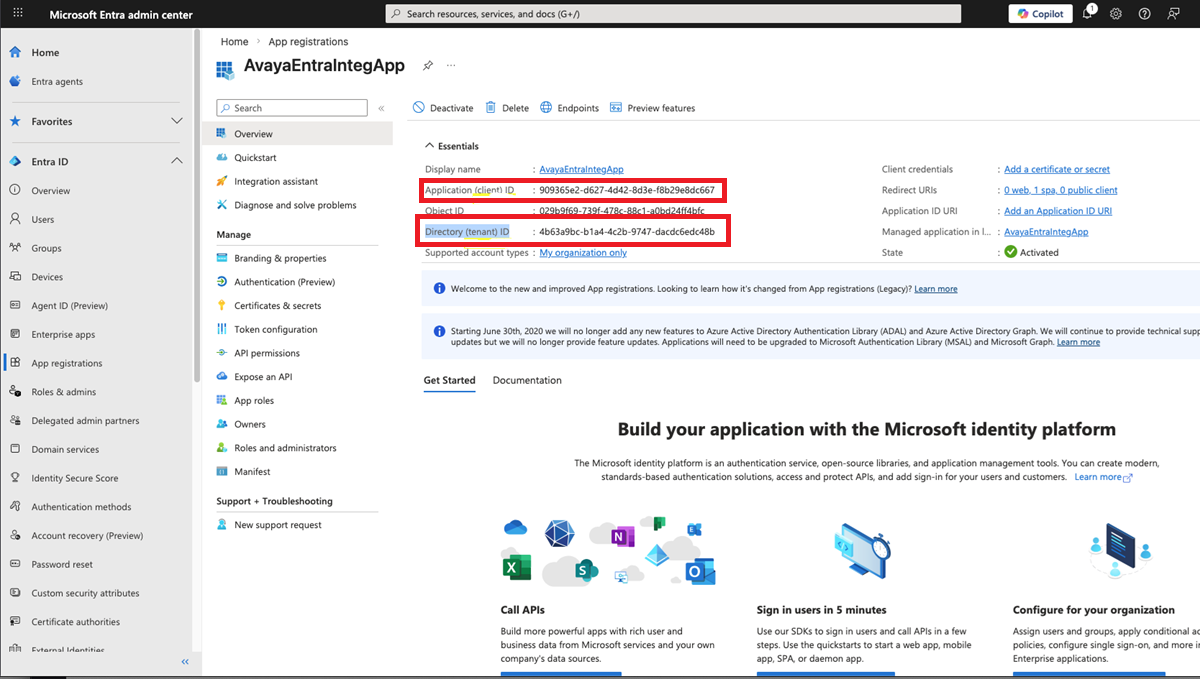Viewport: 1200px width, 679px height.
Task: Click the notifications bell icon
Action: pyautogui.click(x=1088, y=14)
